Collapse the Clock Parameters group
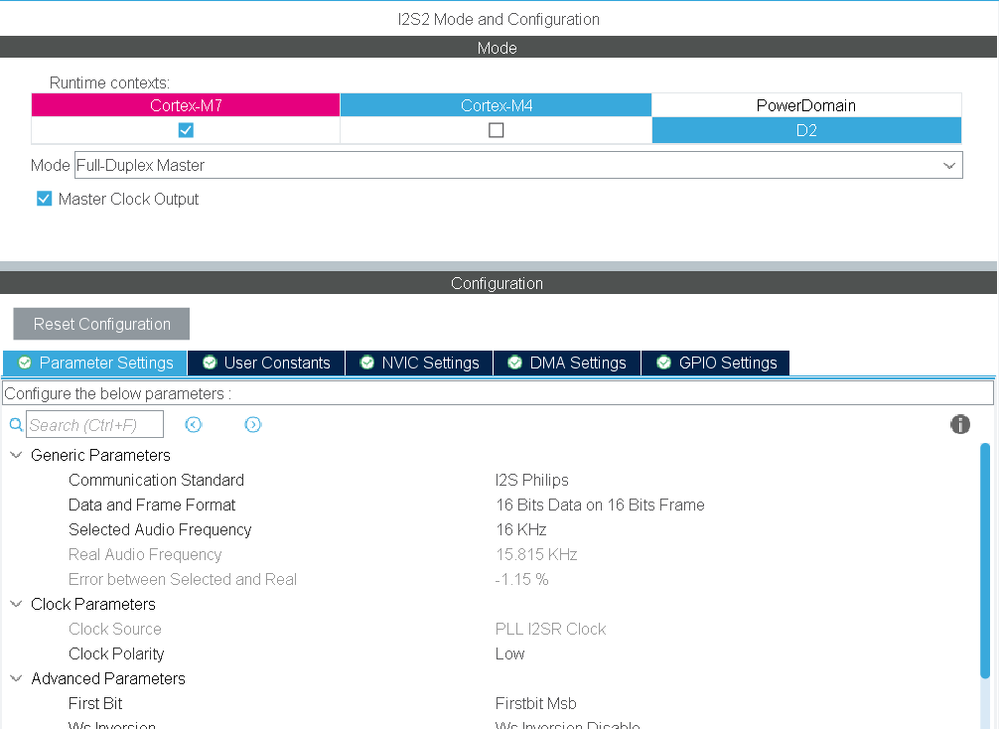This screenshot has height=729, width=999. pos(16,604)
